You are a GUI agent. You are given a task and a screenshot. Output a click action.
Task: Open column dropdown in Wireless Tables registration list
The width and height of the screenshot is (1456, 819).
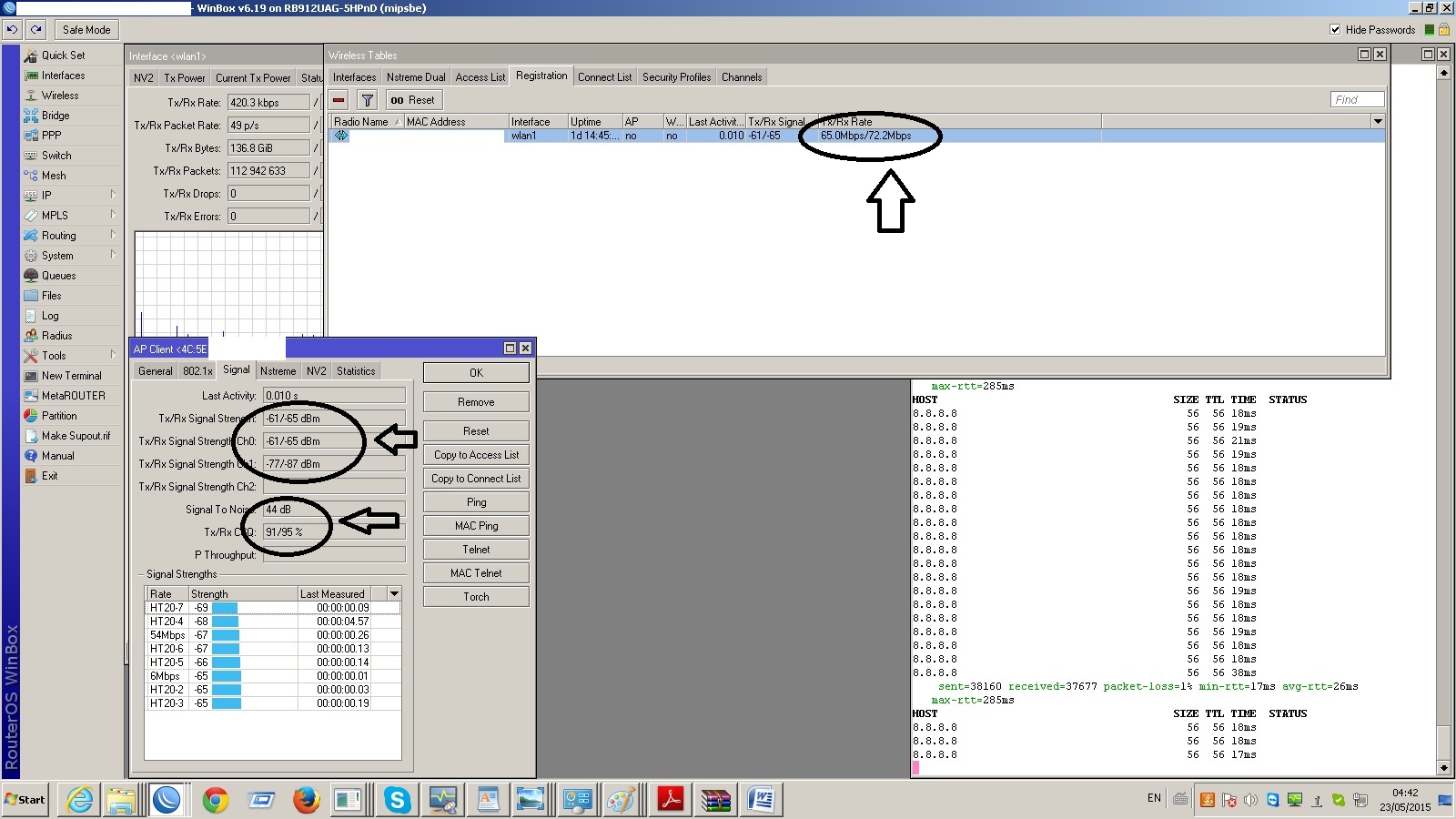click(x=1378, y=121)
